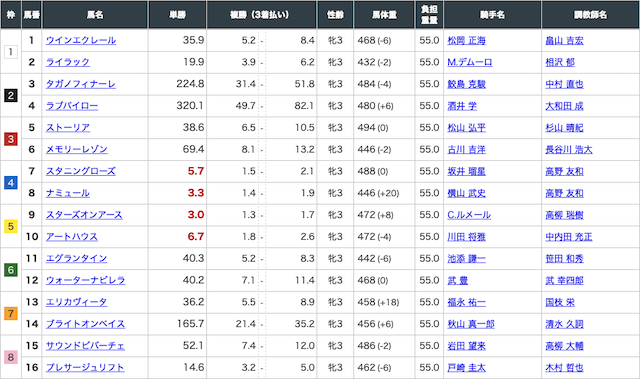Image resolution: width=640 pixels, height=379 pixels.
Task: Open trainer link 中内田 充正
Action: [569, 237]
